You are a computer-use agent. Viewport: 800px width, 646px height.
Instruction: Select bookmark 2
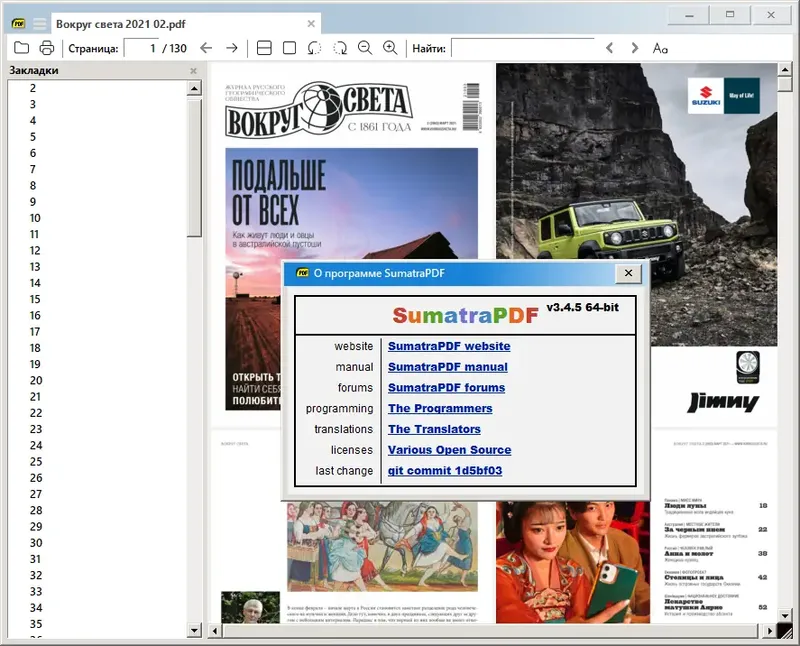pyautogui.click(x=33, y=88)
